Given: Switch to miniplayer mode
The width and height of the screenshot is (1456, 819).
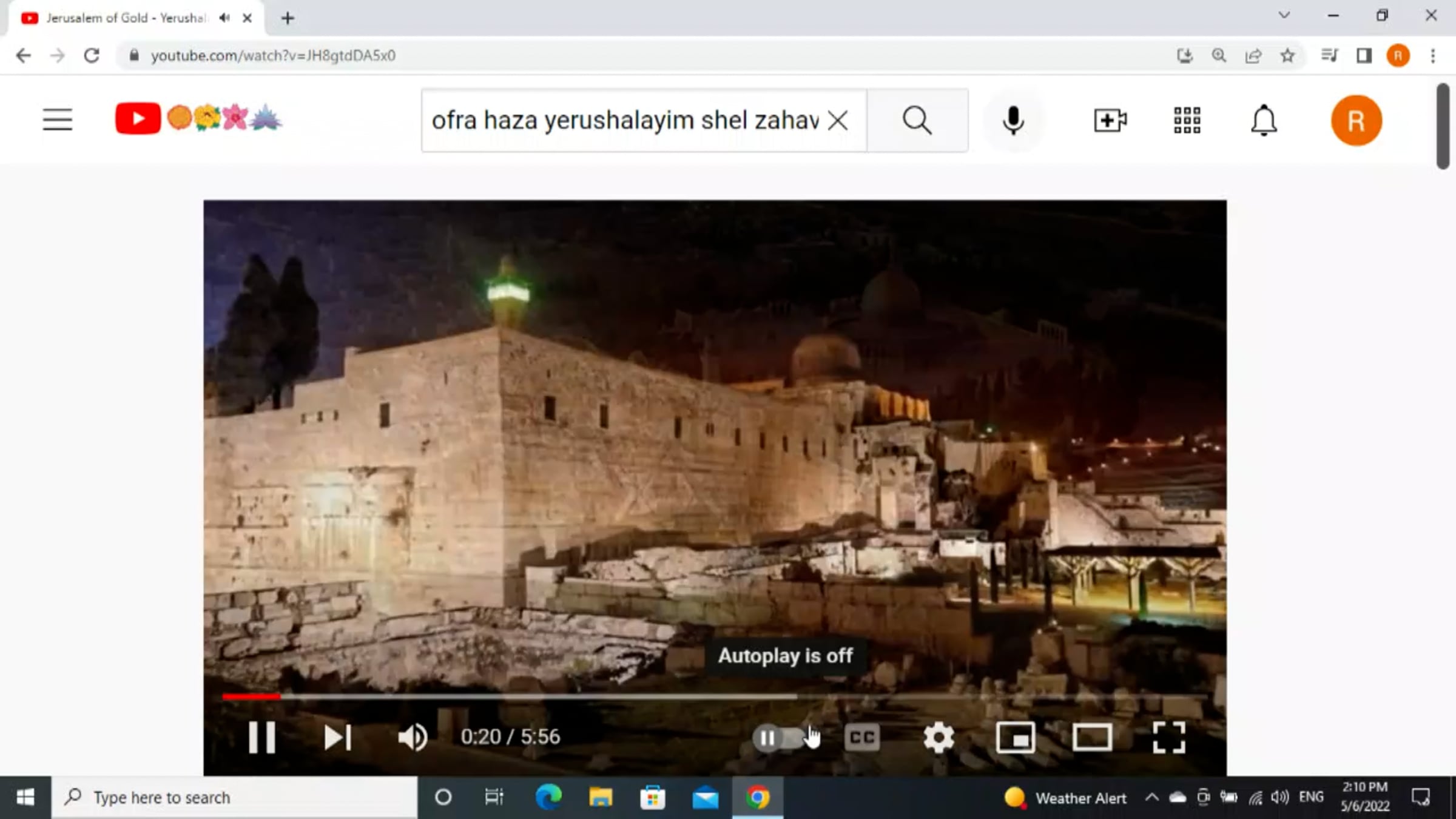Looking at the screenshot, I should tap(1016, 737).
